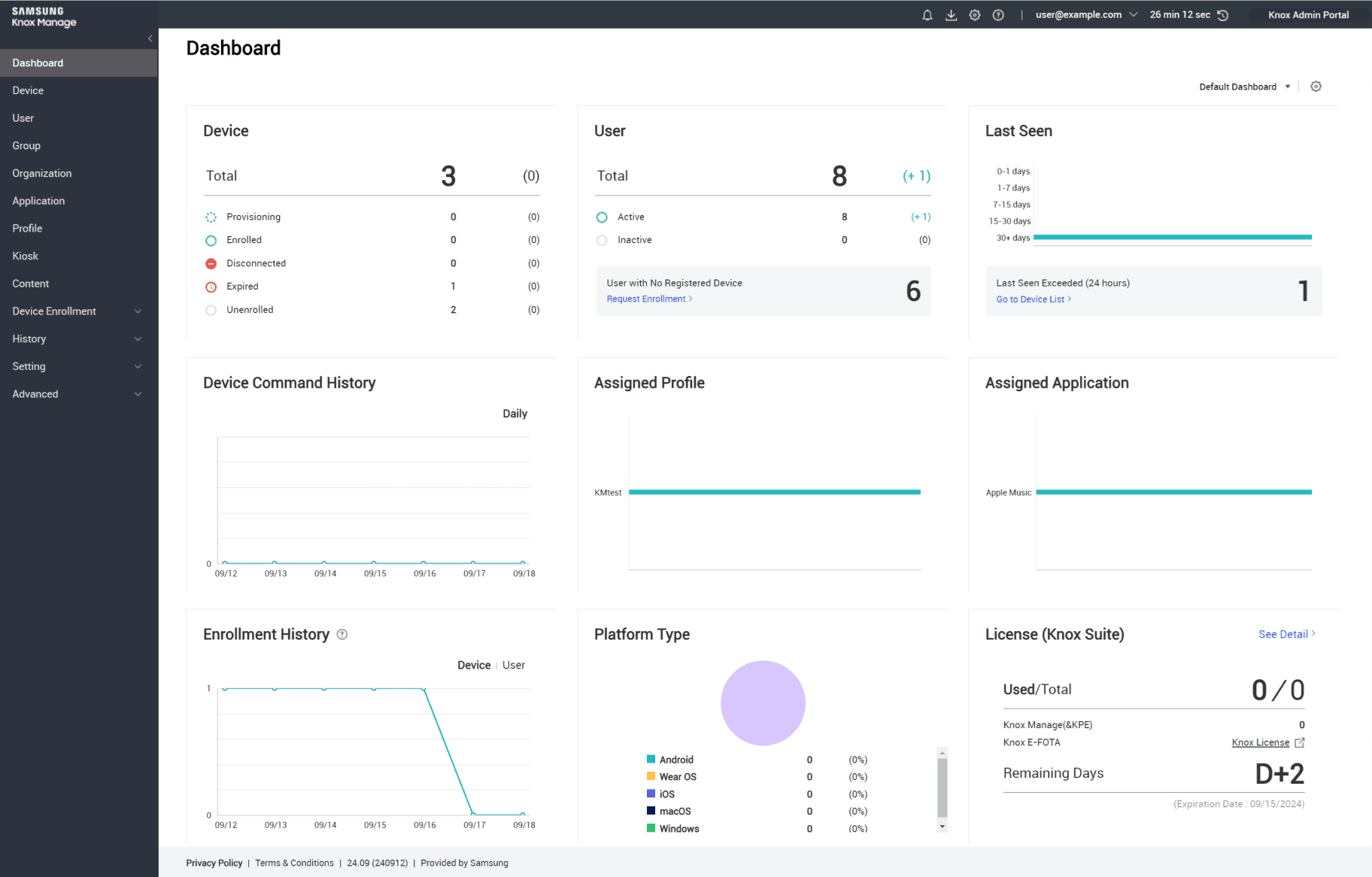Open the Kiosk menu item

tap(26, 256)
